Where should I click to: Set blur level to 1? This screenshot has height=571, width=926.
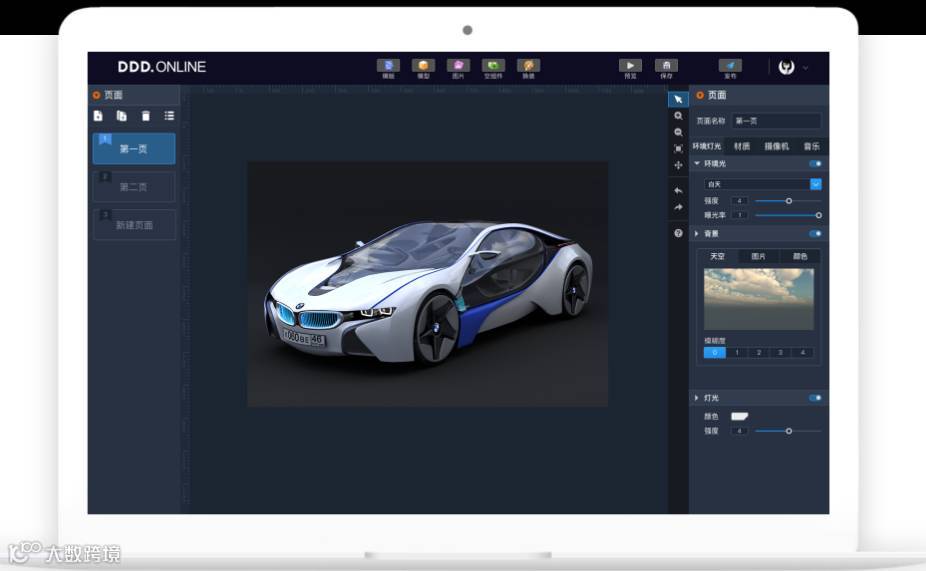pyautogui.click(x=736, y=353)
